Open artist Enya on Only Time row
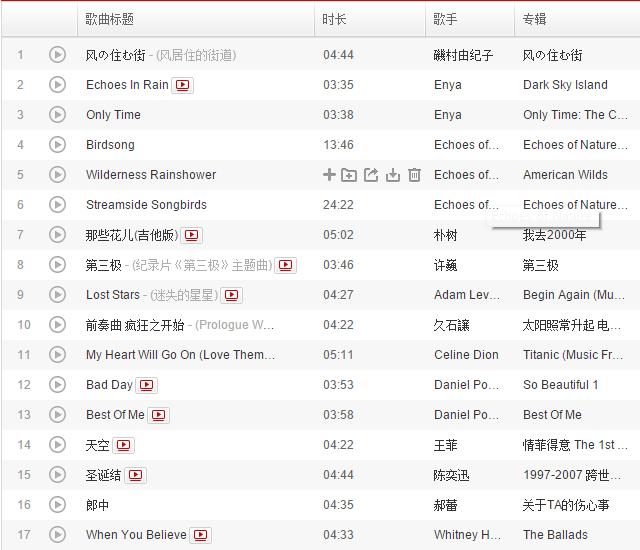Viewport: 640px width, 550px height. (448, 115)
